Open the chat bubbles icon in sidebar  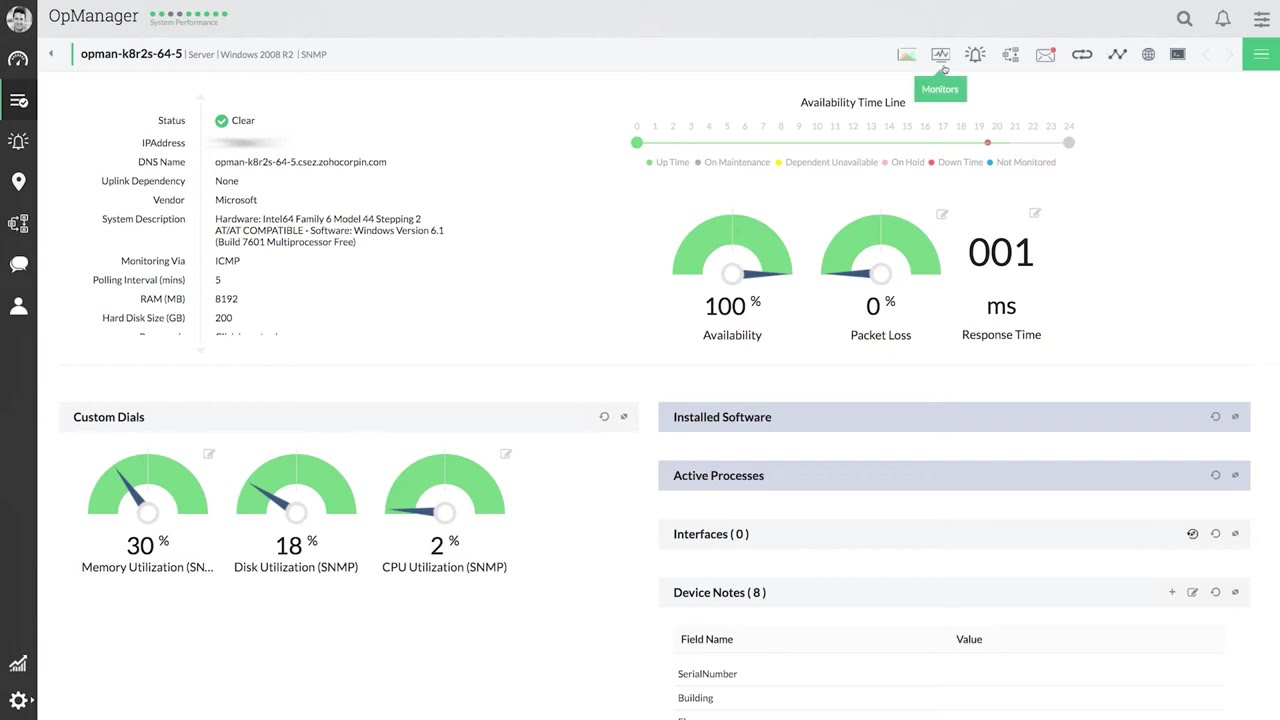(18, 264)
